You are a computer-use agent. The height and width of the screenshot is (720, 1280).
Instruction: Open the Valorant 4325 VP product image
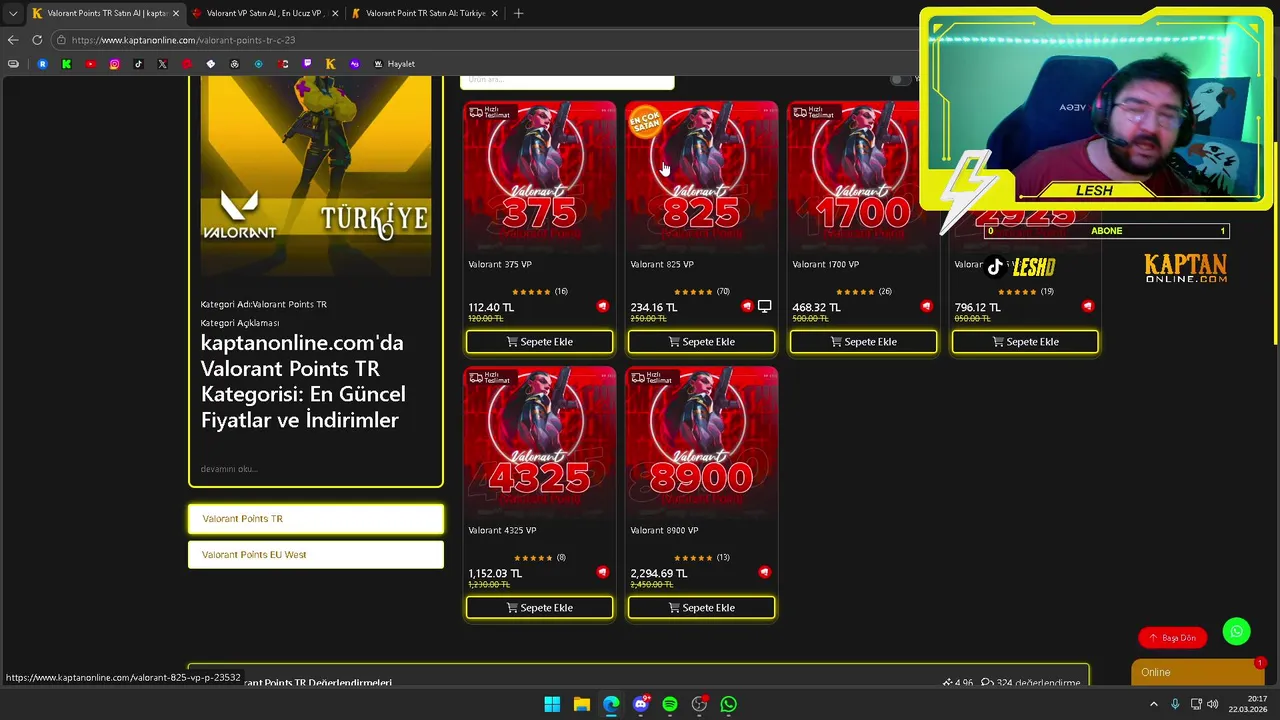(x=540, y=442)
